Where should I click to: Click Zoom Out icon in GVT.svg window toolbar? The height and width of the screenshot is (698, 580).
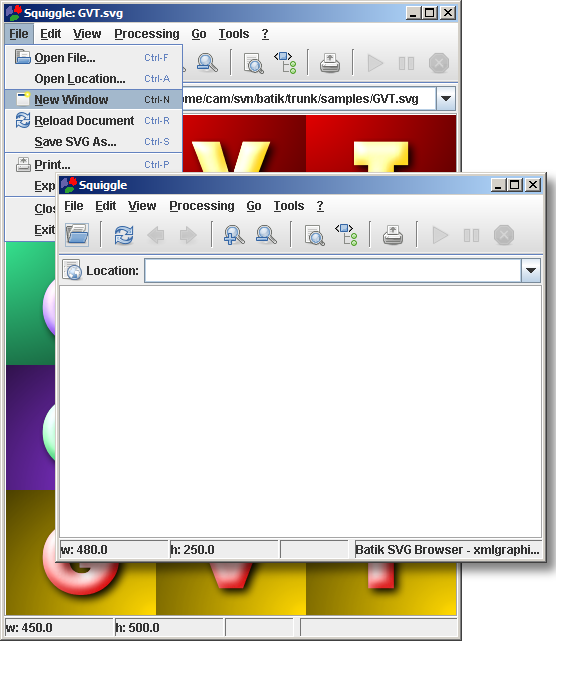pos(207,63)
